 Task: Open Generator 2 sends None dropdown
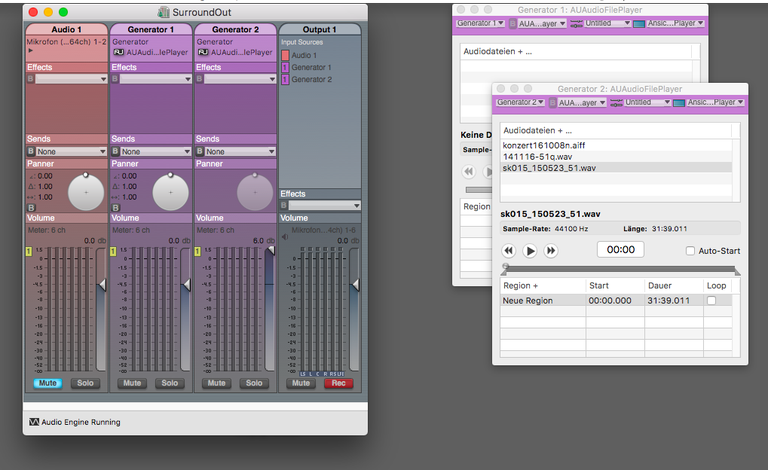[240, 151]
